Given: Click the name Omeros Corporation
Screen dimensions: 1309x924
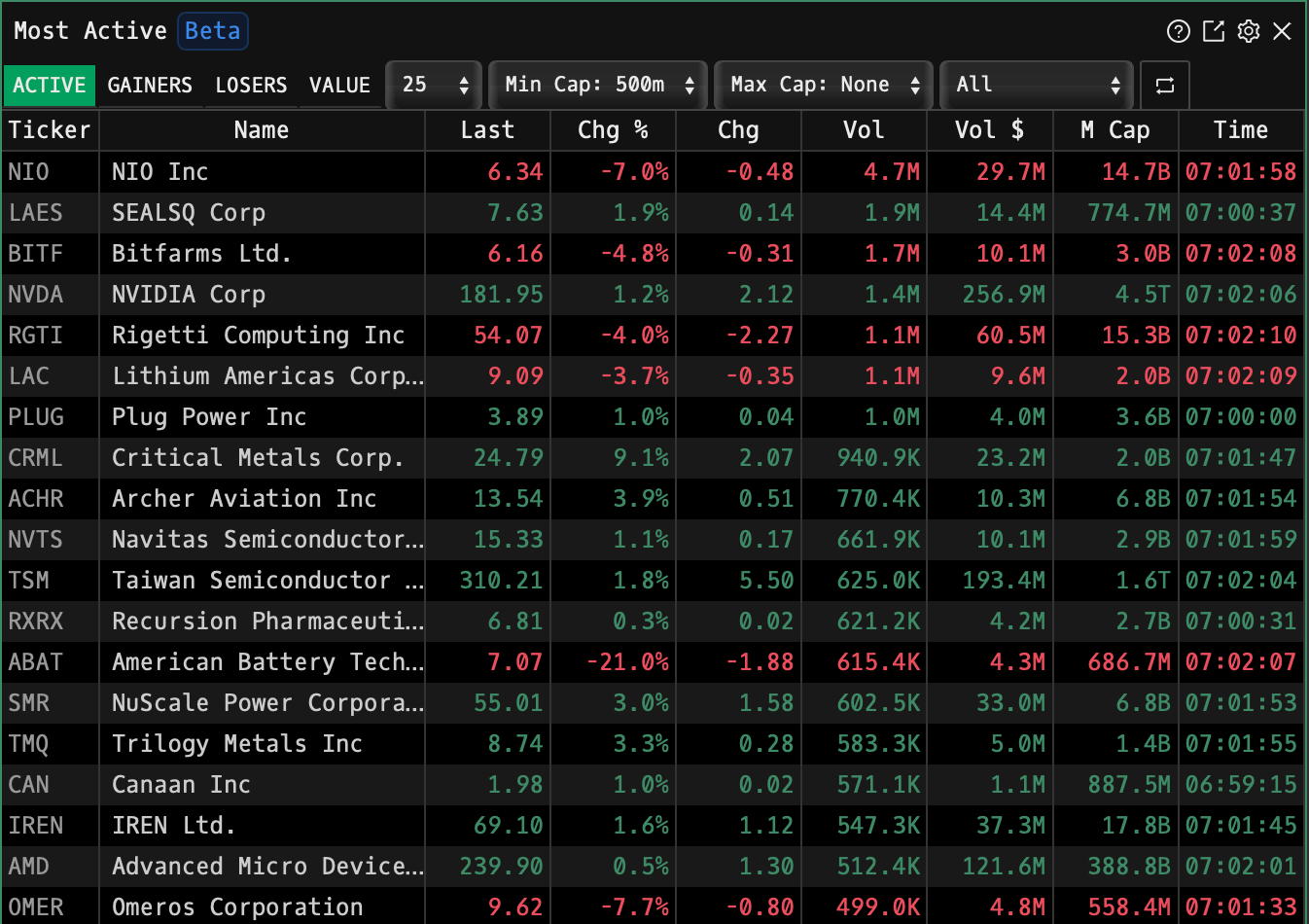Looking at the screenshot, I should tap(237, 907).
